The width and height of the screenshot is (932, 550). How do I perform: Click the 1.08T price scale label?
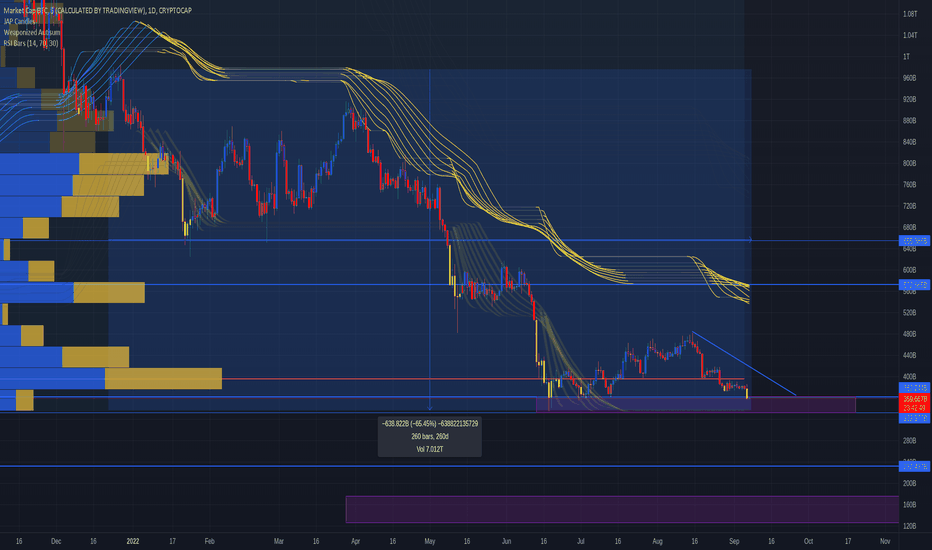tap(909, 14)
